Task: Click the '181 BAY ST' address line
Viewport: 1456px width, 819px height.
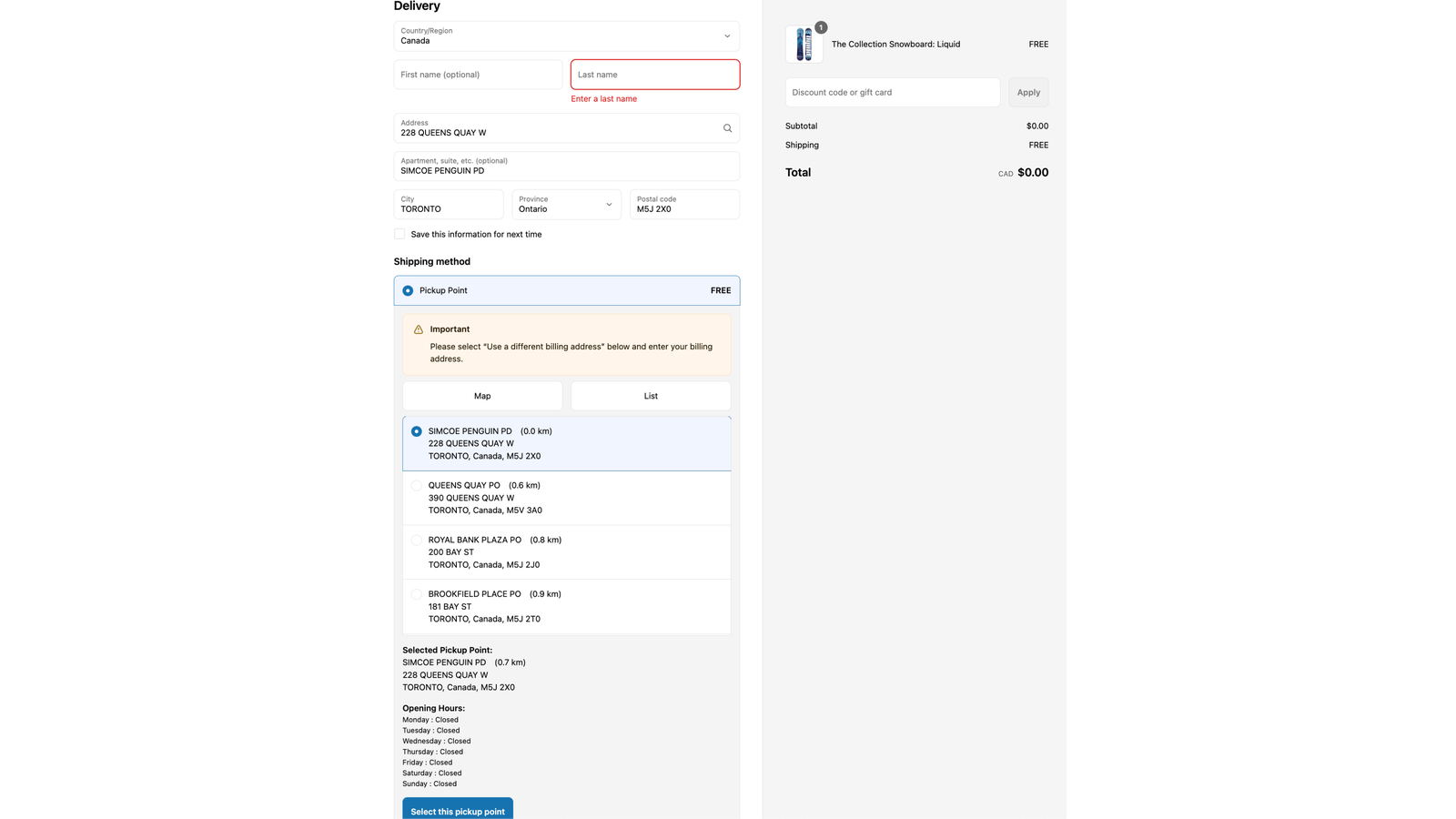Action: tap(450, 607)
